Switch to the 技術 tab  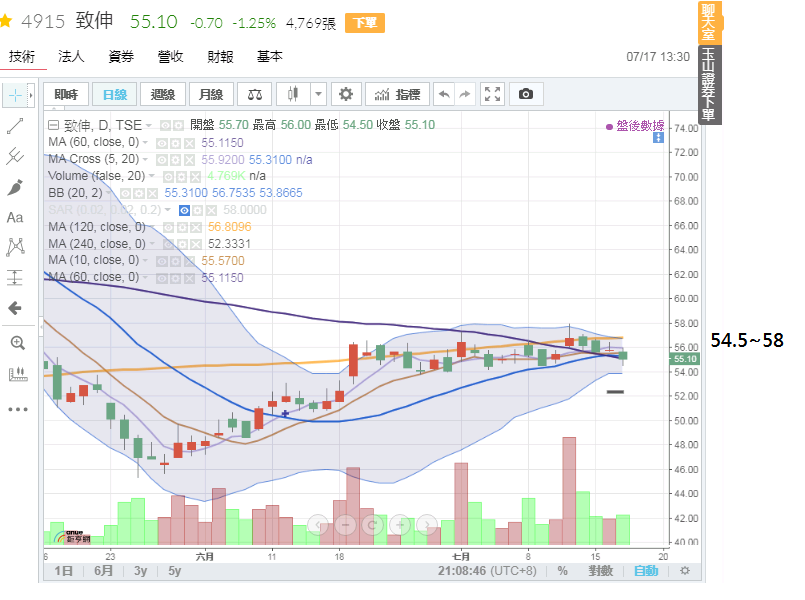pyautogui.click(x=22, y=56)
